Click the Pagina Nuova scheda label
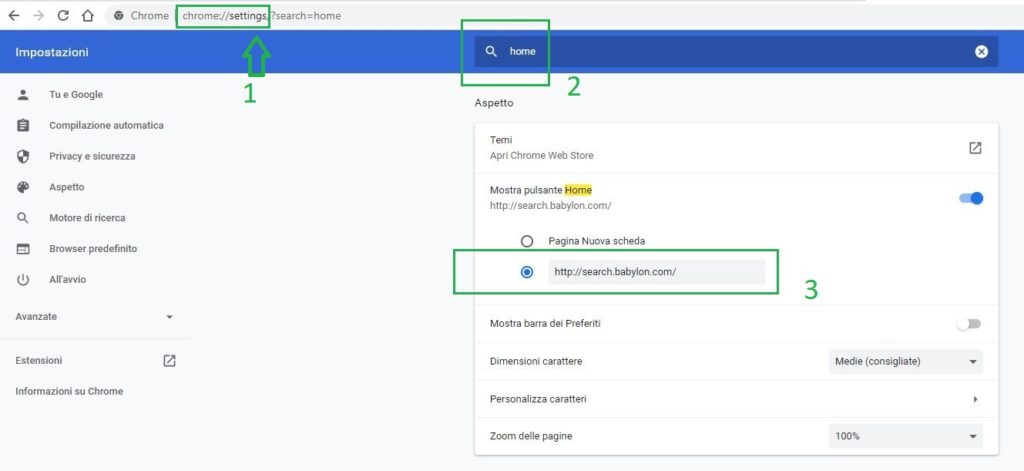1024x471 pixels. click(596, 241)
